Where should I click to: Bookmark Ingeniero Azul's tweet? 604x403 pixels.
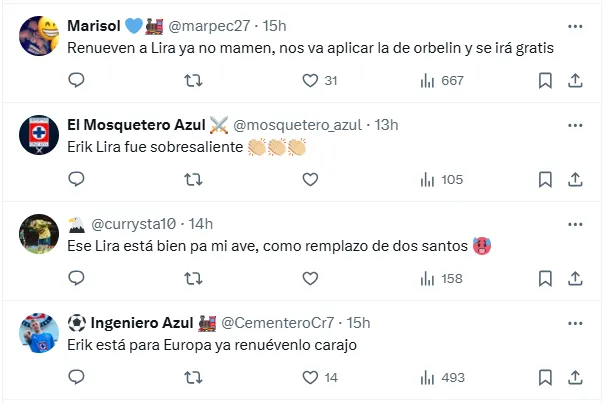[x=545, y=377]
